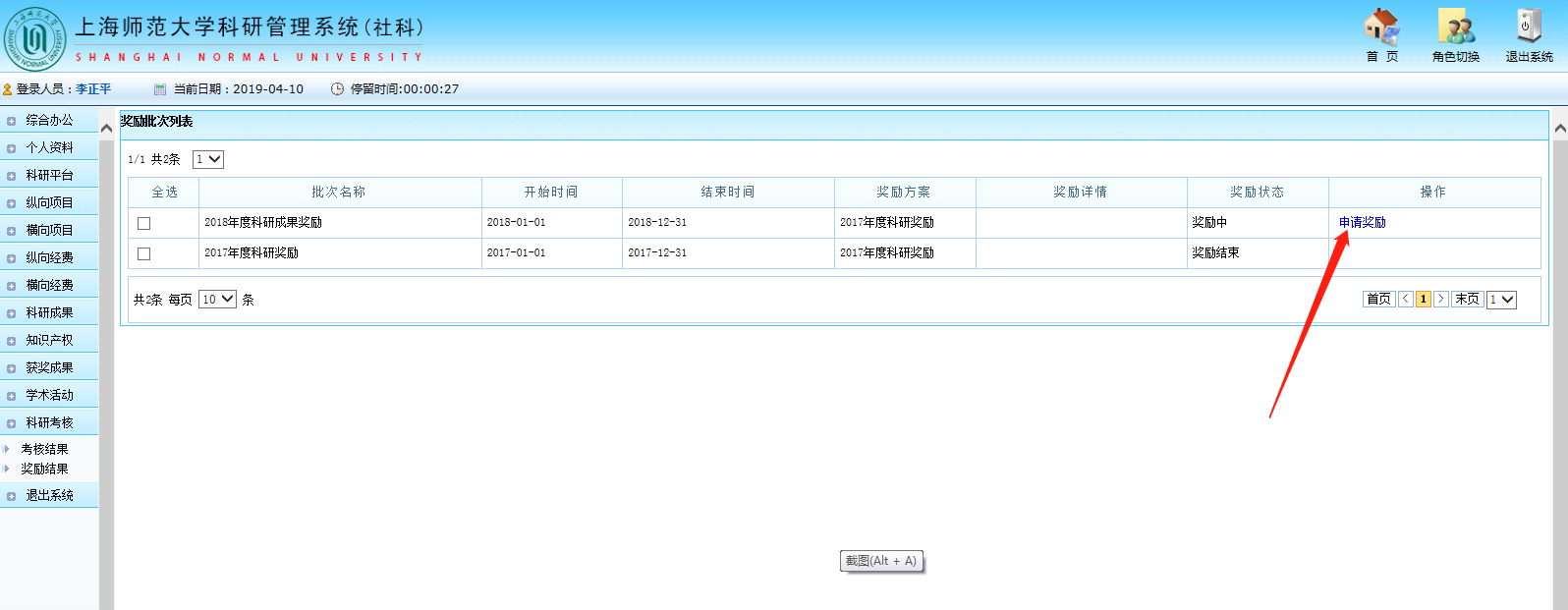Click the 首页 pagination button
The image size is (1568, 610).
(x=1378, y=300)
